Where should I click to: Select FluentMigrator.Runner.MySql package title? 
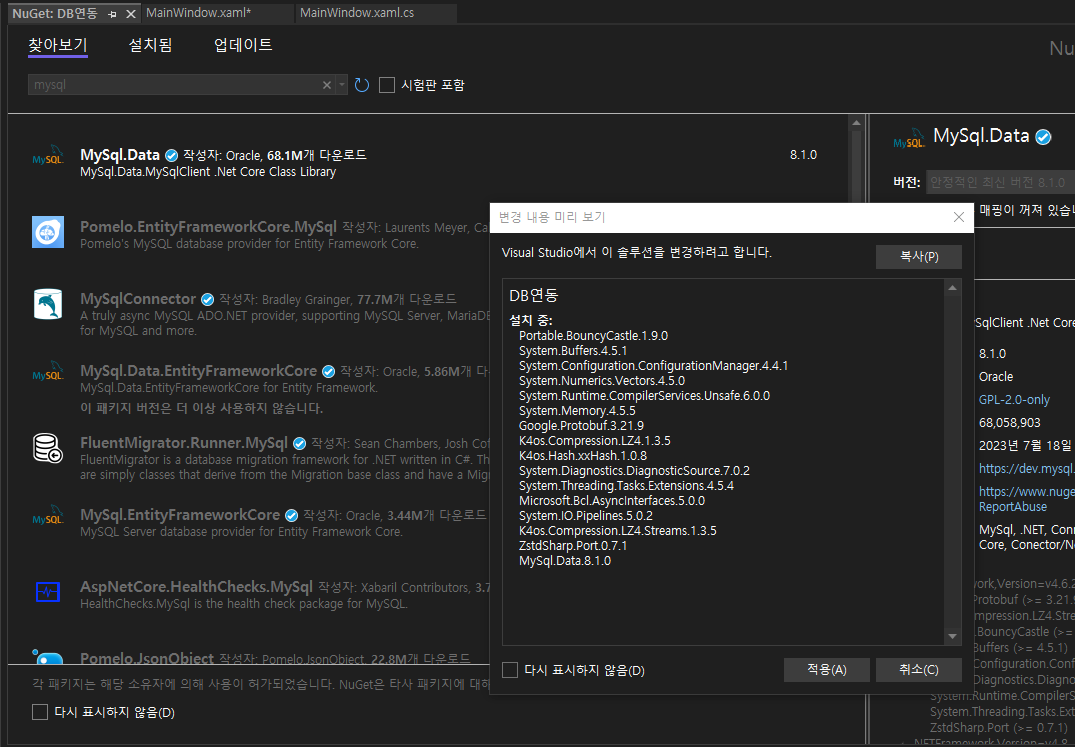(x=184, y=443)
